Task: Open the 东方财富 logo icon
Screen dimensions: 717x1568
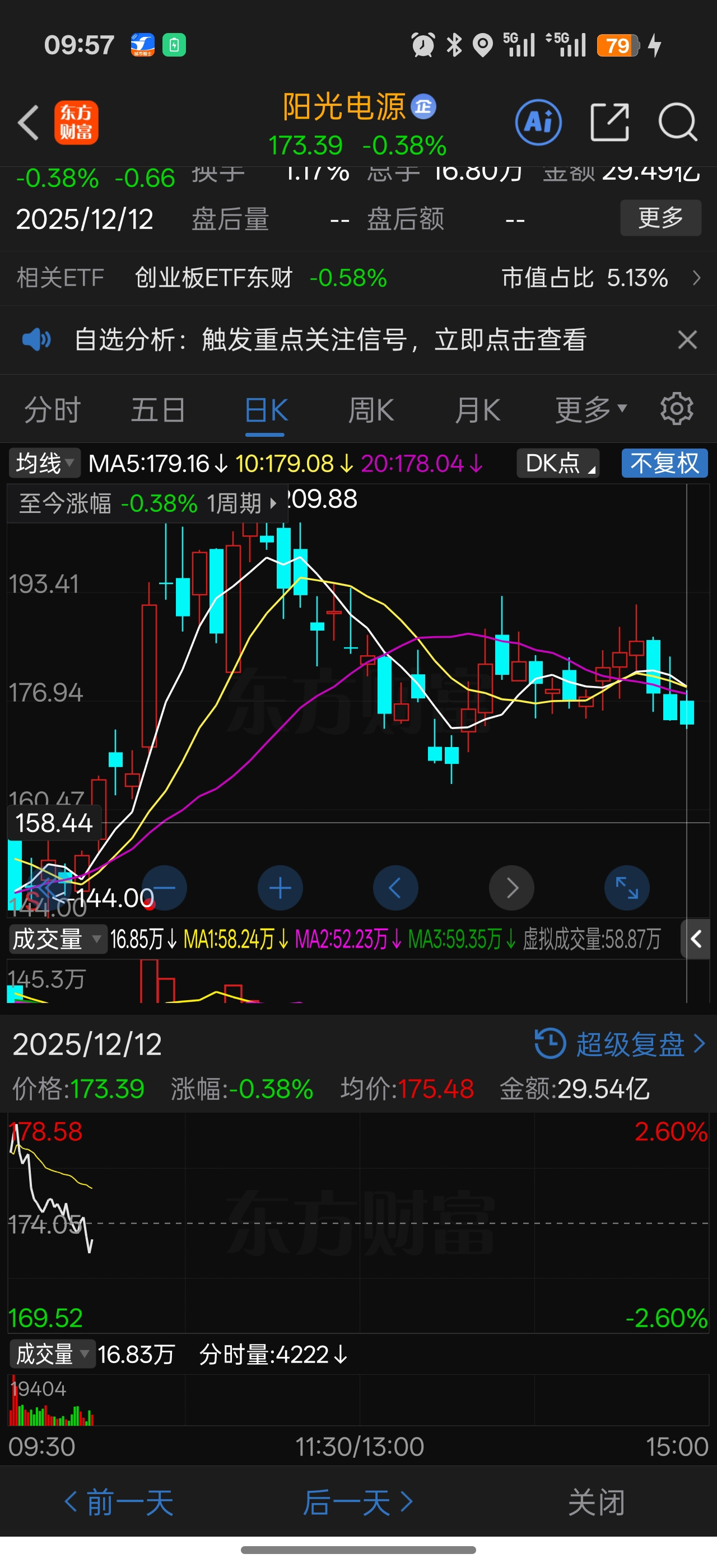Action: click(76, 122)
